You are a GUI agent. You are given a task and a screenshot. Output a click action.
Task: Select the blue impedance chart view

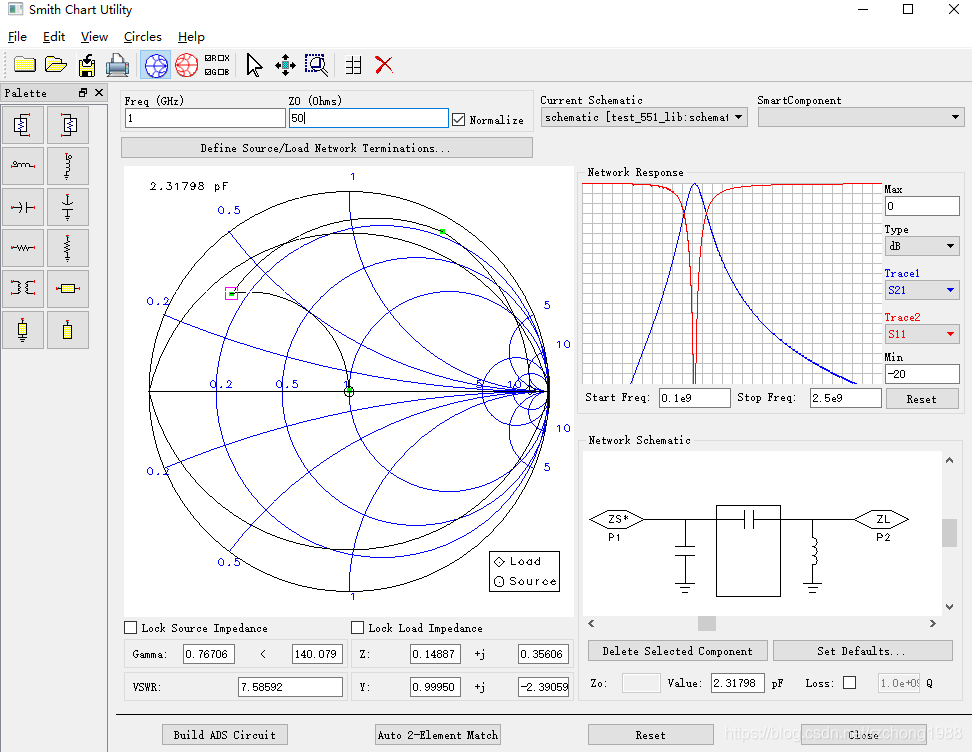pyautogui.click(x=156, y=65)
